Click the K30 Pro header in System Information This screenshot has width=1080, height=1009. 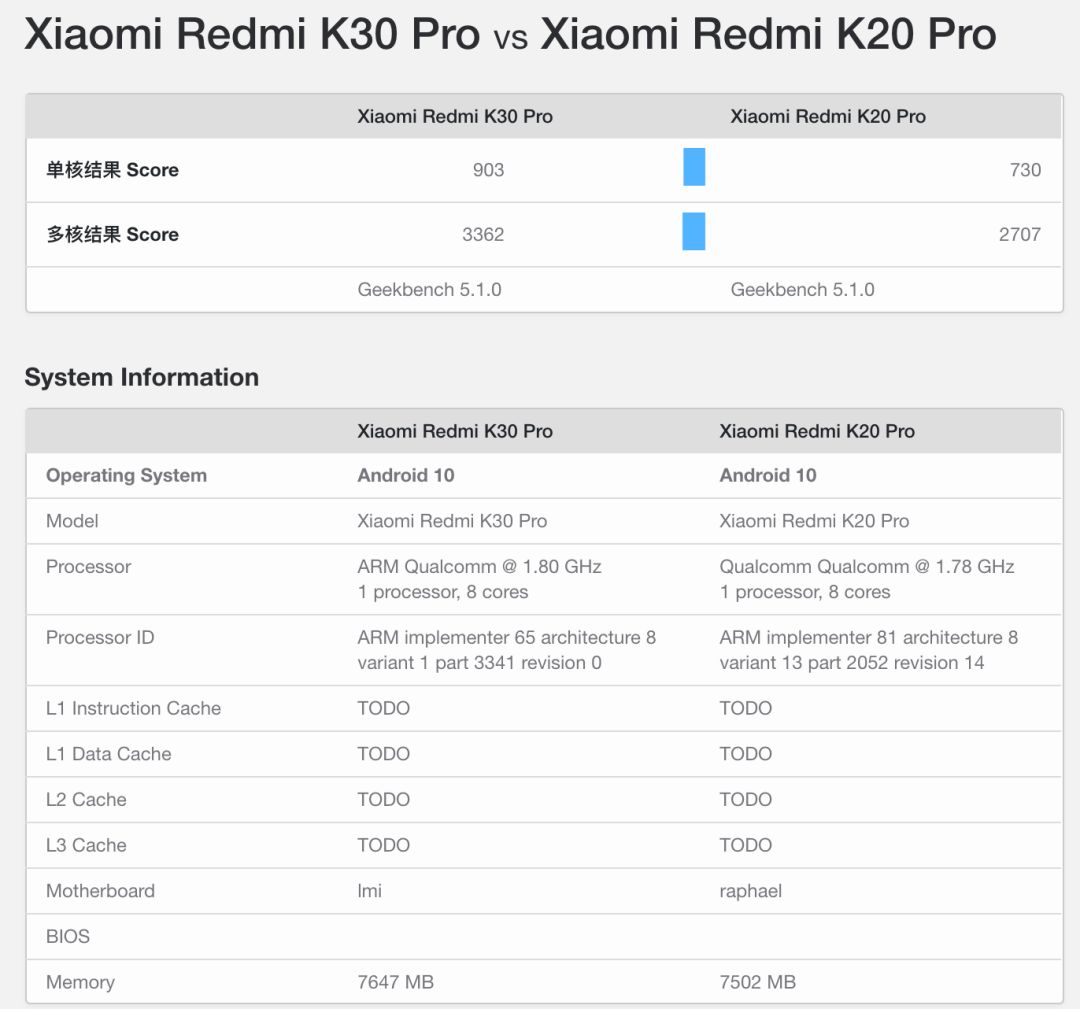[455, 431]
